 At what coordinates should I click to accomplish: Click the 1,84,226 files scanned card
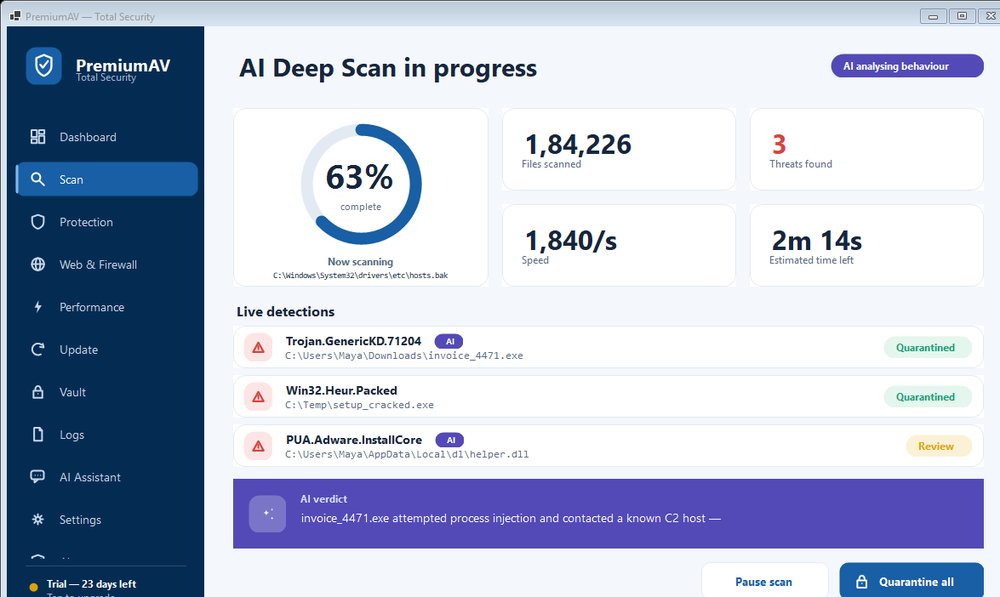click(x=619, y=149)
